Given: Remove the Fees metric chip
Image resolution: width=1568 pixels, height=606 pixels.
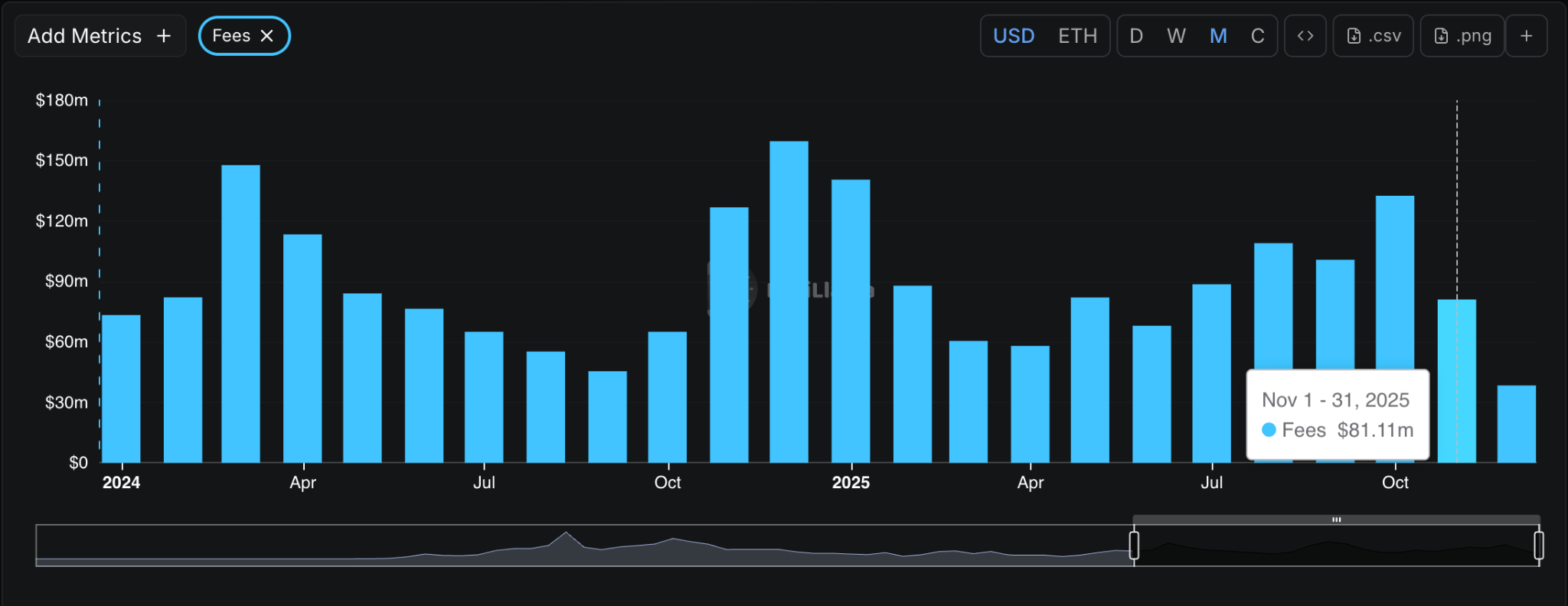Looking at the screenshot, I should tap(267, 36).
